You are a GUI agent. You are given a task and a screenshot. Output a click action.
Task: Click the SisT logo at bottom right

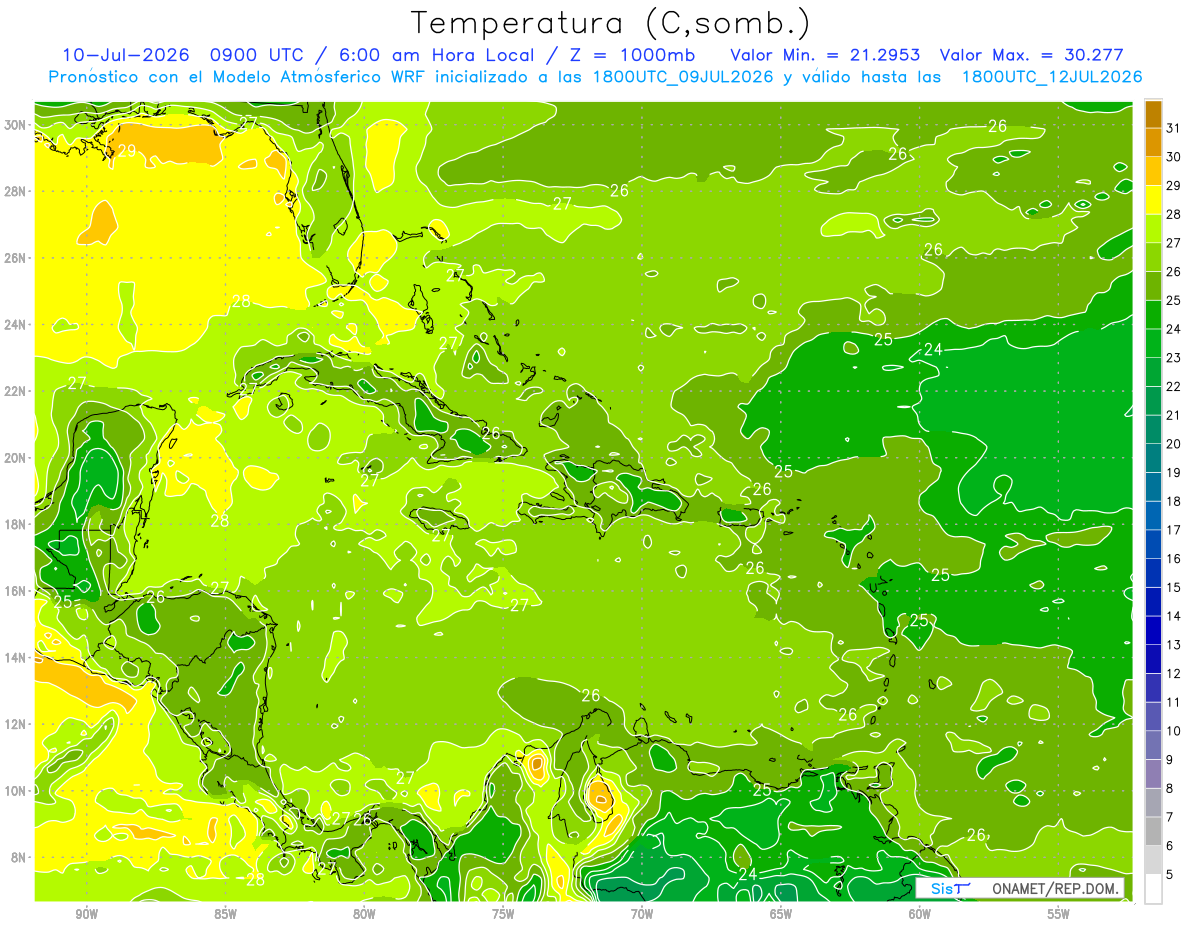click(x=951, y=888)
